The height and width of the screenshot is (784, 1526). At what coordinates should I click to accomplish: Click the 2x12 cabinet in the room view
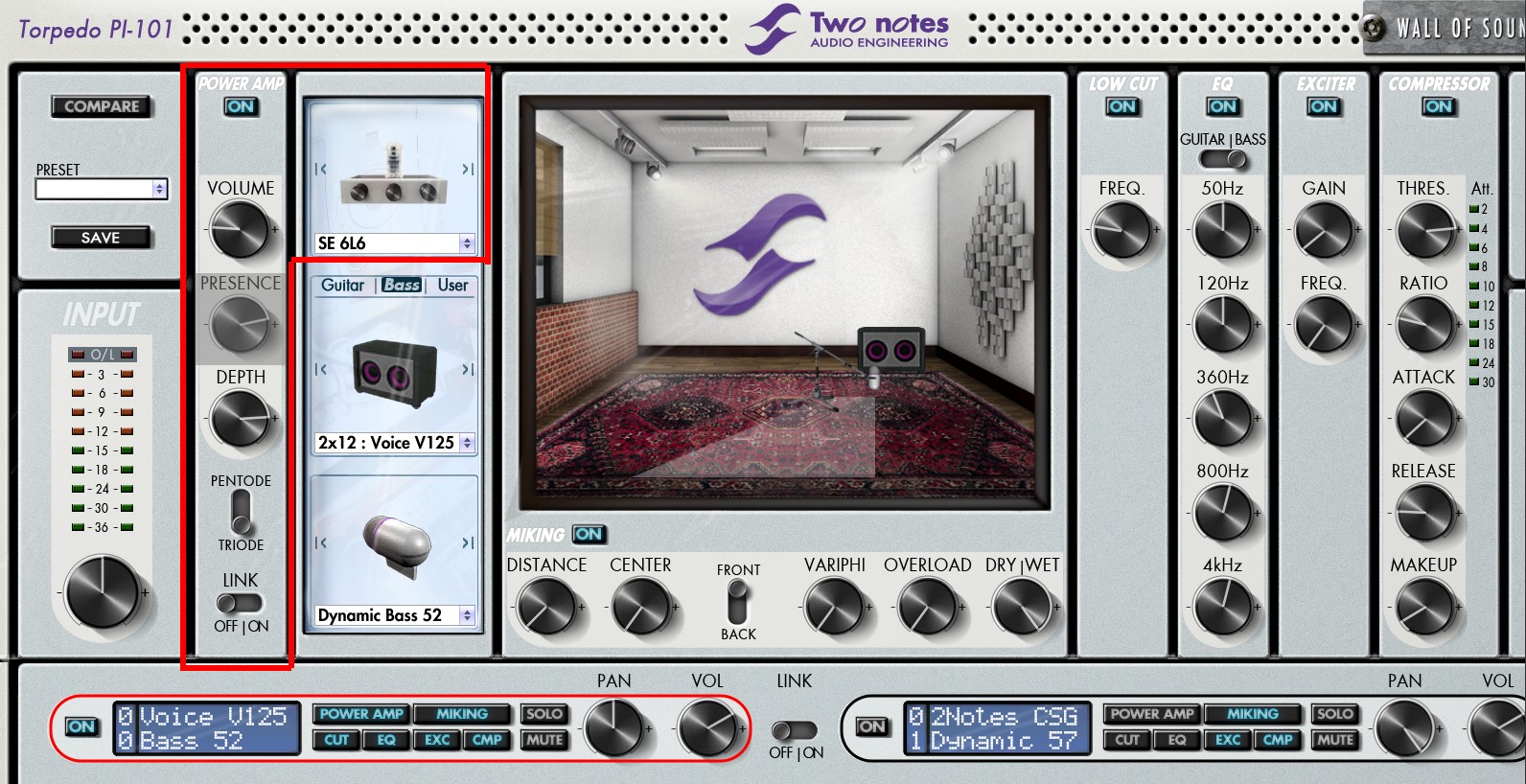(x=890, y=350)
